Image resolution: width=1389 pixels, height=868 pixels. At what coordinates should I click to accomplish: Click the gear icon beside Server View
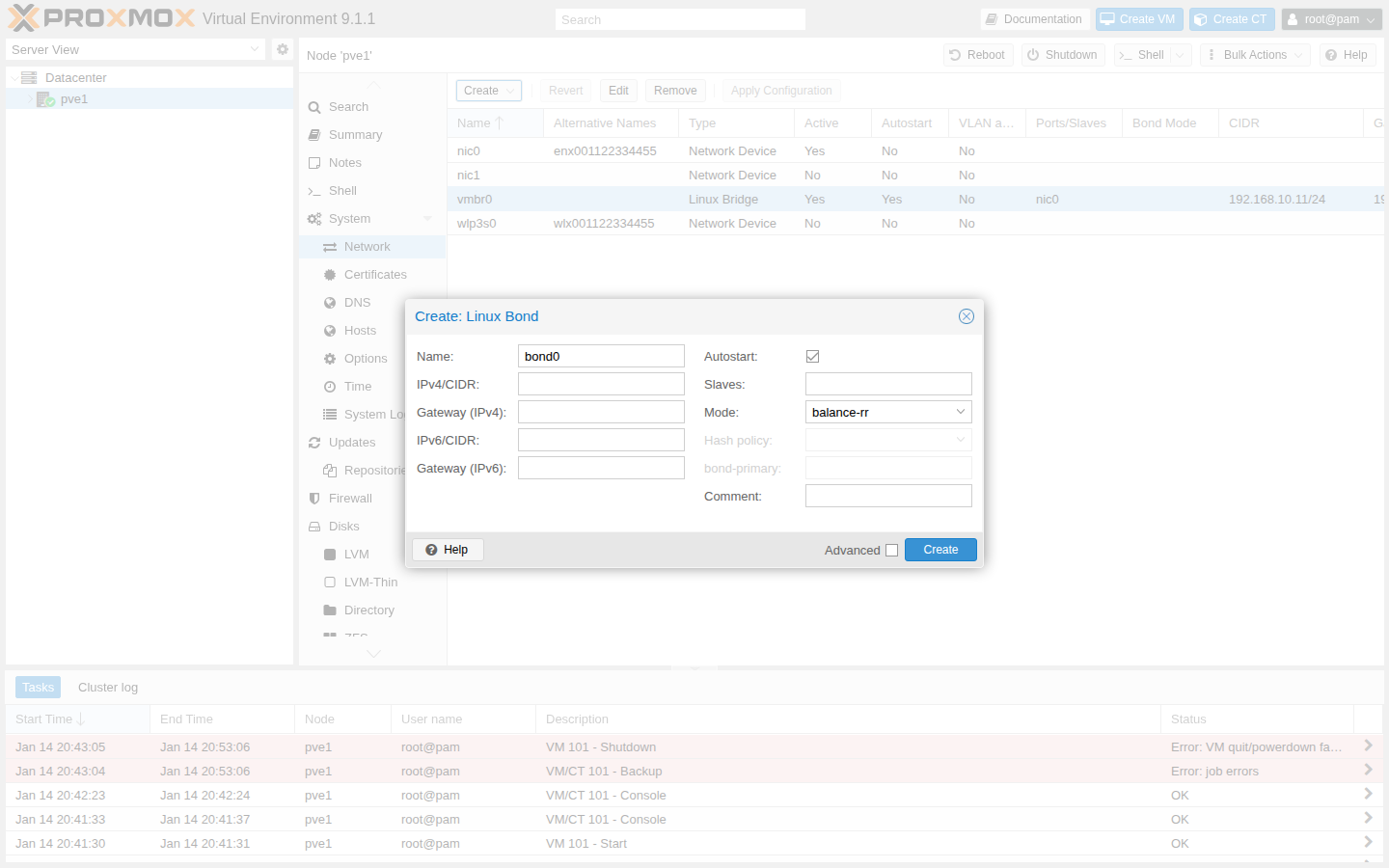click(282, 49)
